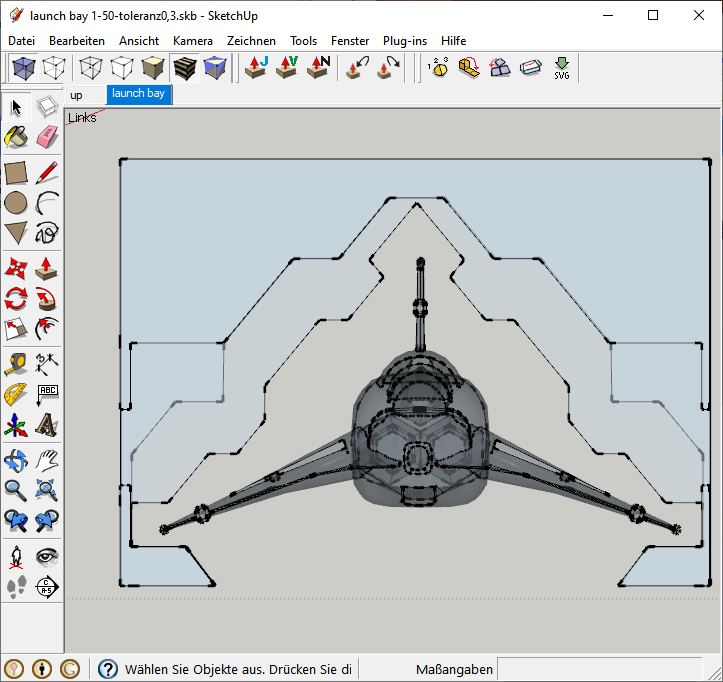Go to Next camera view

coord(47,520)
